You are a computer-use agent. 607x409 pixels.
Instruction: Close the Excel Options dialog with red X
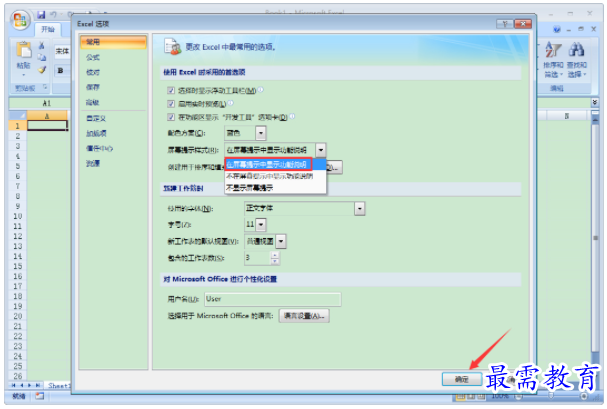pyautogui.click(x=523, y=24)
